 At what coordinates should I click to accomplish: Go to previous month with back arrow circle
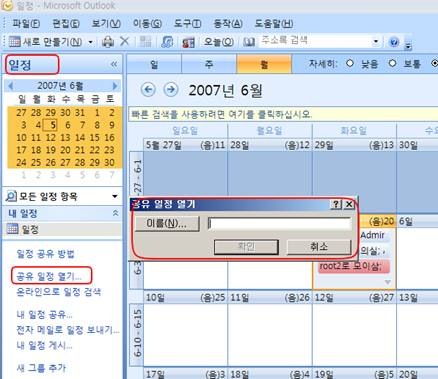coord(148,90)
